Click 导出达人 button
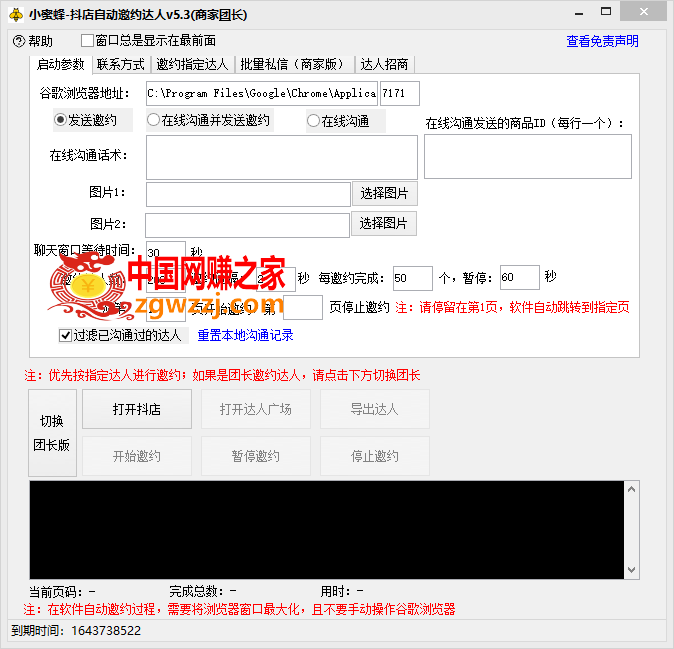 374,409
